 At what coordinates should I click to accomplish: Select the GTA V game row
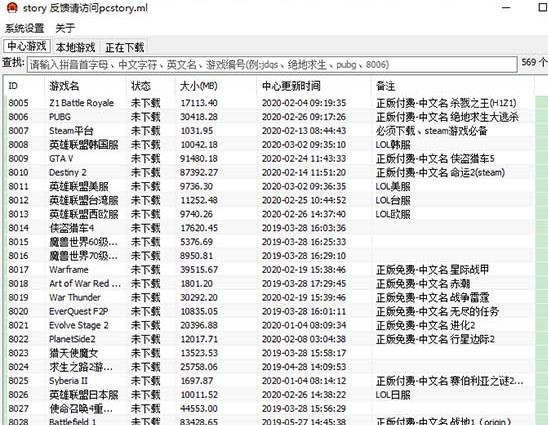click(269, 158)
